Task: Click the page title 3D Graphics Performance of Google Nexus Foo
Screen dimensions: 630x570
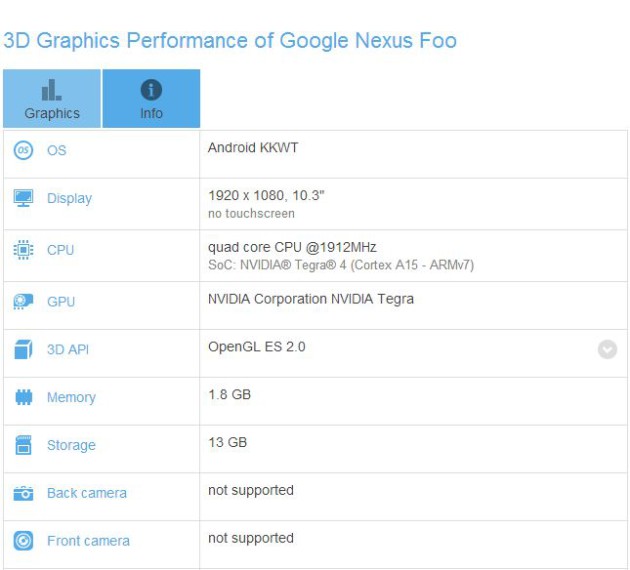Action: pos(230,41)
